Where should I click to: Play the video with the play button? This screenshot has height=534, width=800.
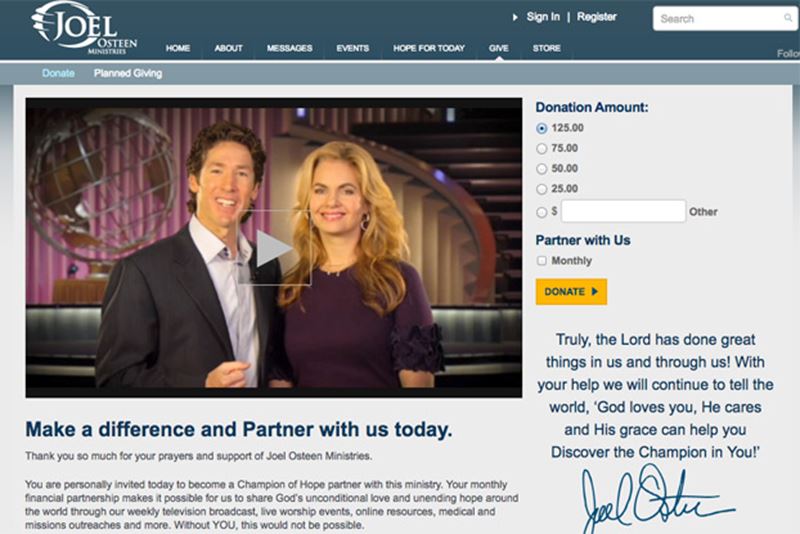pos(274,248)
